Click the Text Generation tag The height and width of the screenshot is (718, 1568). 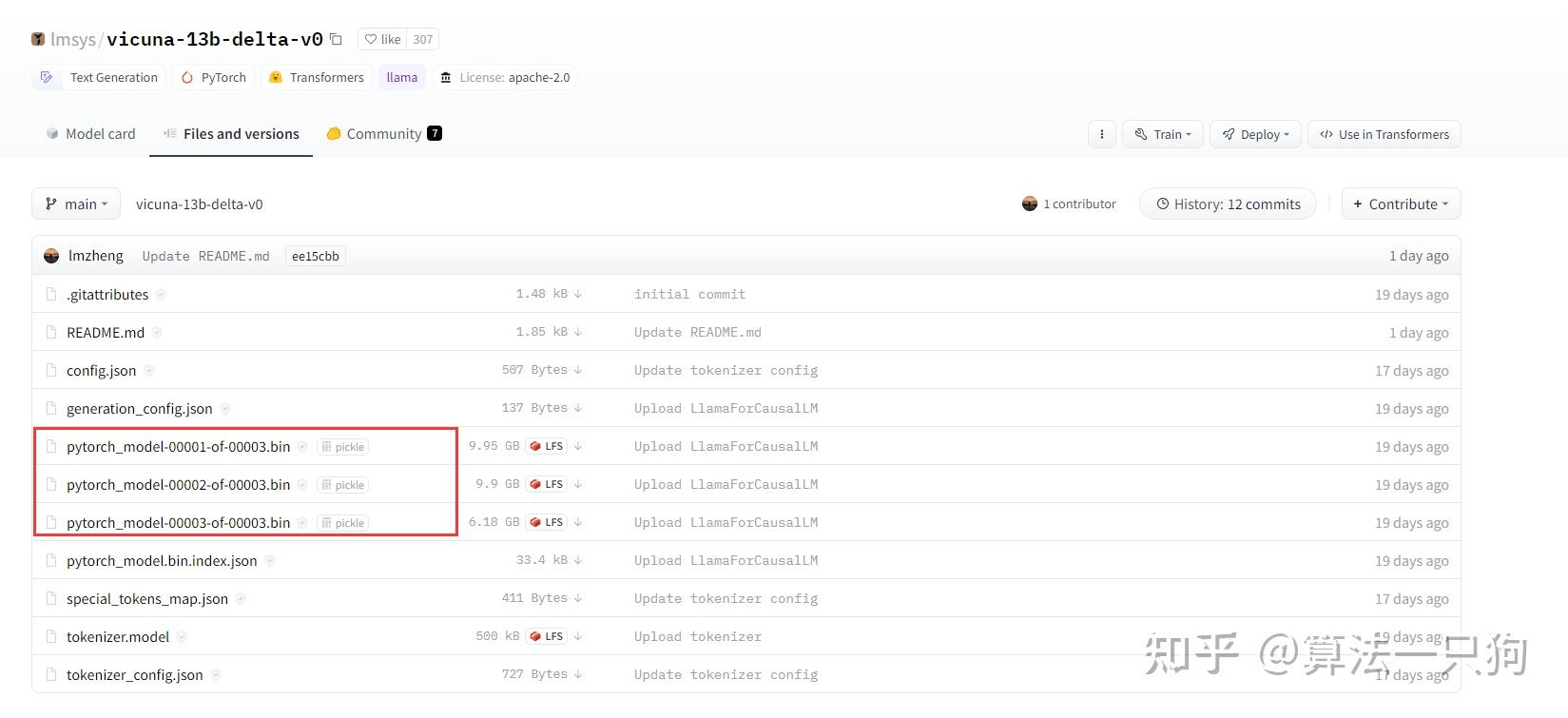(x=99, y=77)
